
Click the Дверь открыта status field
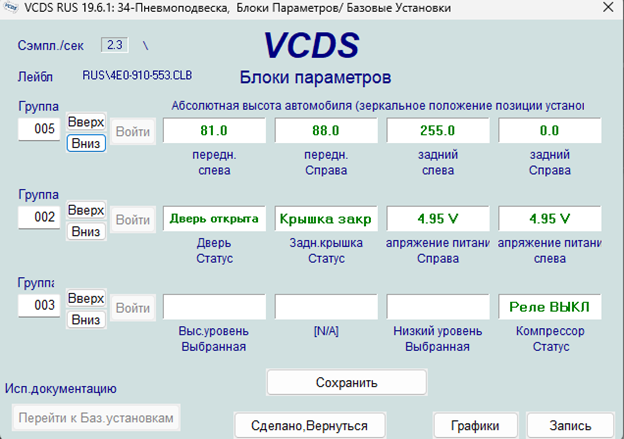[x=214, y=219]
